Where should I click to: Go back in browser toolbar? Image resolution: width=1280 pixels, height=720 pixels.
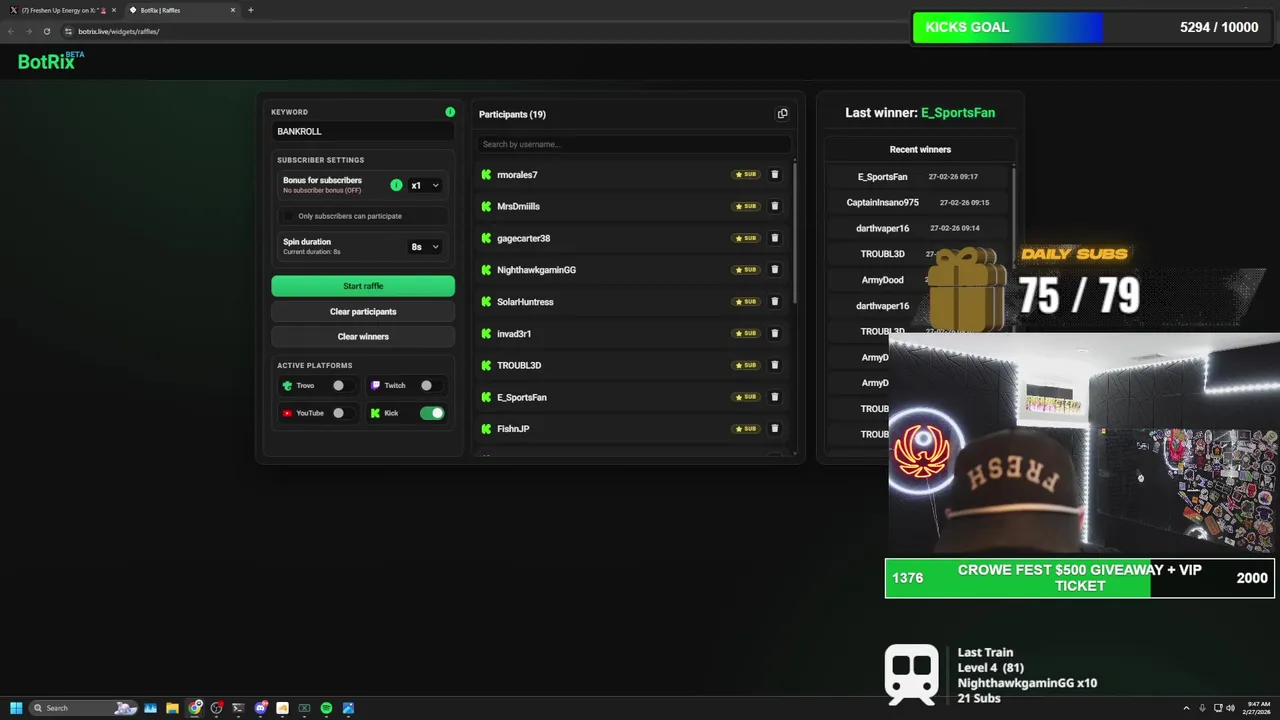pos(11,31)
